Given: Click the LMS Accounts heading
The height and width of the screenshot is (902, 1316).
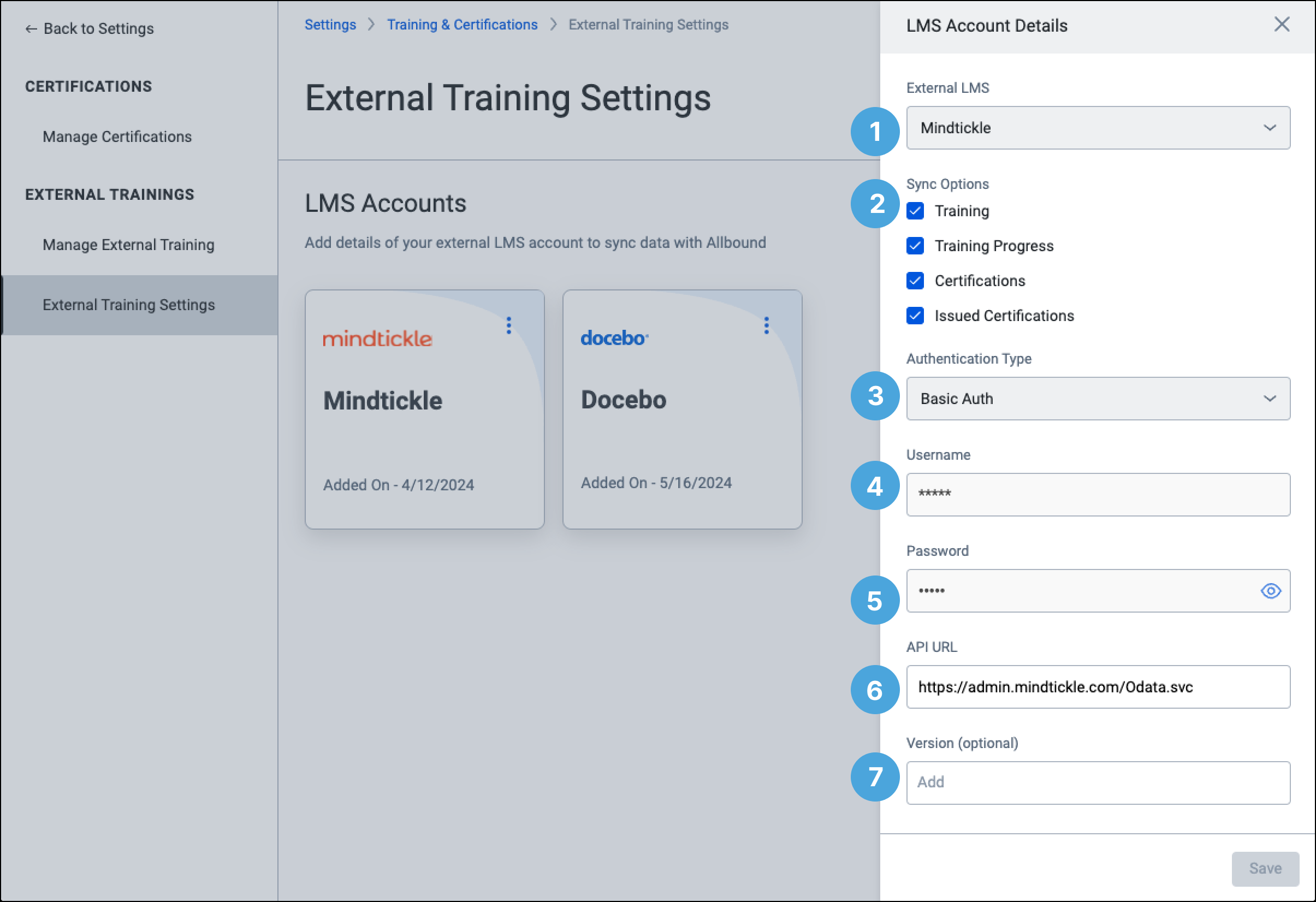Looking at the screenshot, I should coord(386,203).
